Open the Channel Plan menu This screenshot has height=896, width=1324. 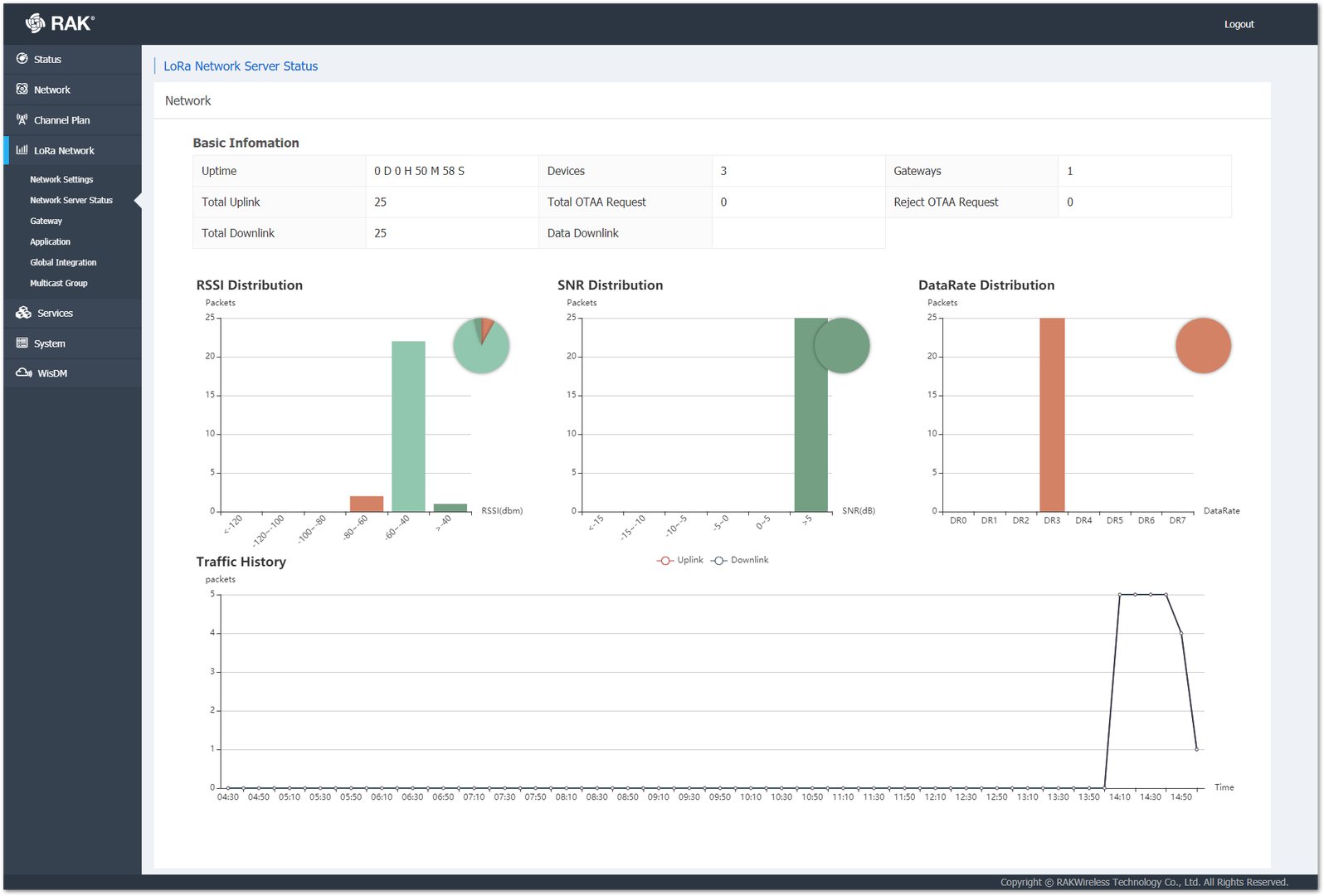(72, 120)
